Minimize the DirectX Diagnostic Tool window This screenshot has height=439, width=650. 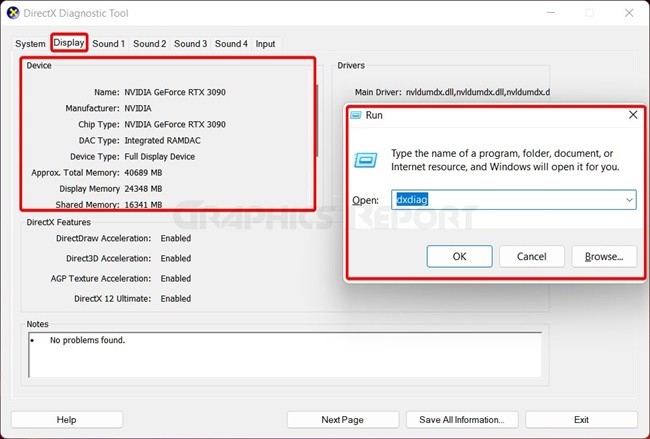point(551,13)
